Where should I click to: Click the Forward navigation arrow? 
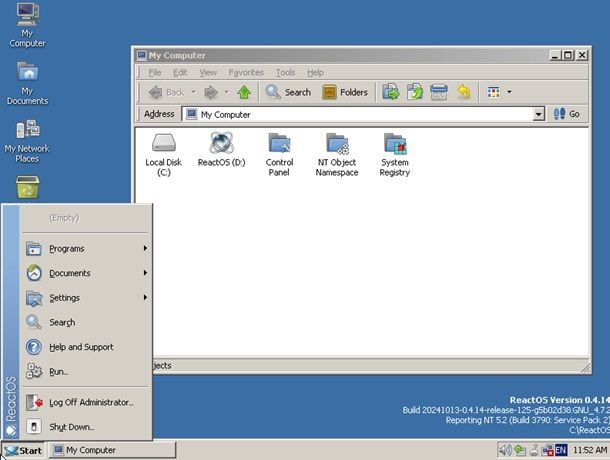coord(211,92)
